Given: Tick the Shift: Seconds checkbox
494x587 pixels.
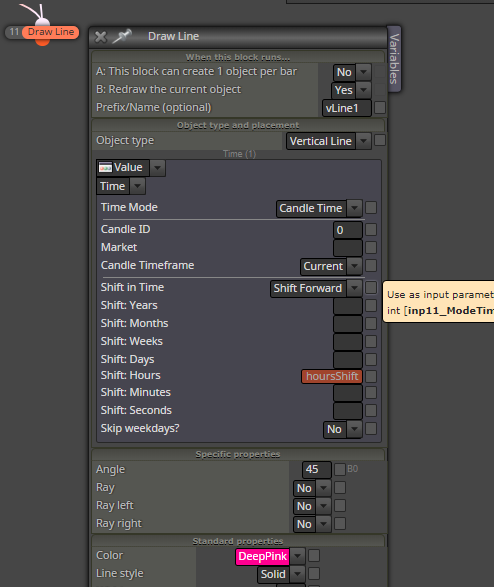Looking at the screenshot, I should pos(371,410).
